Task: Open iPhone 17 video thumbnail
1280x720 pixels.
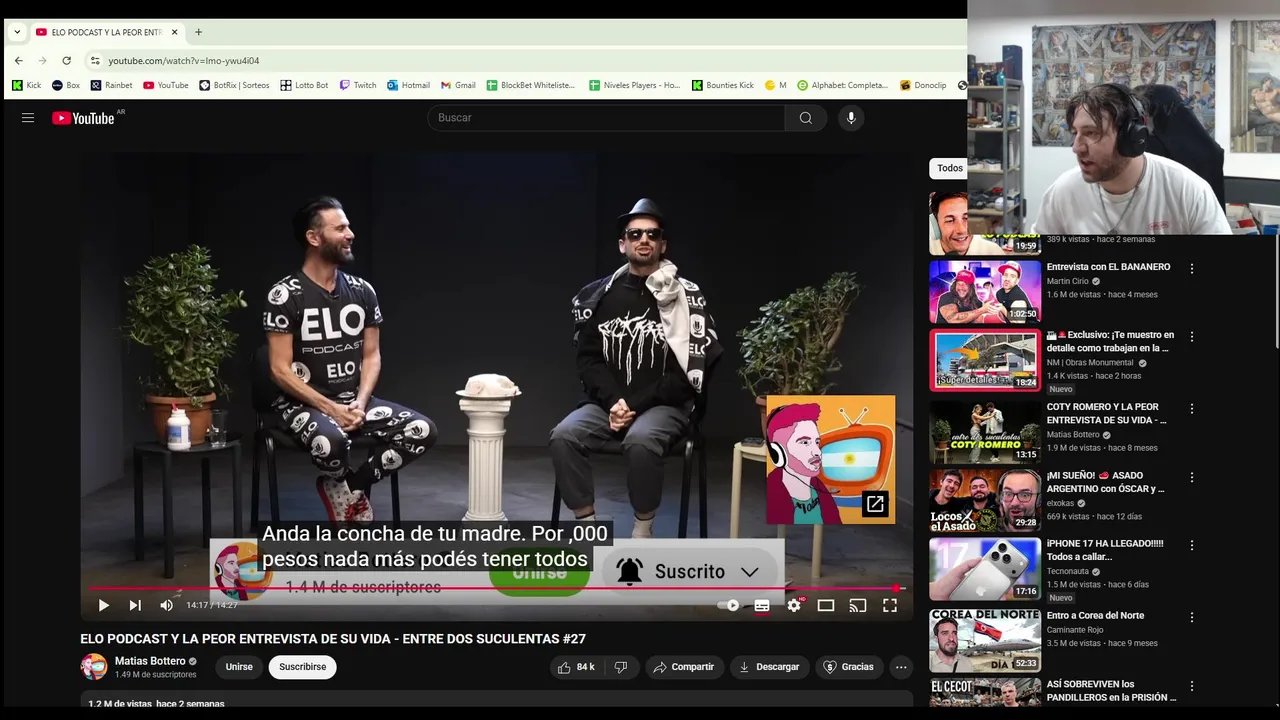Action: [x=985, y=569]
